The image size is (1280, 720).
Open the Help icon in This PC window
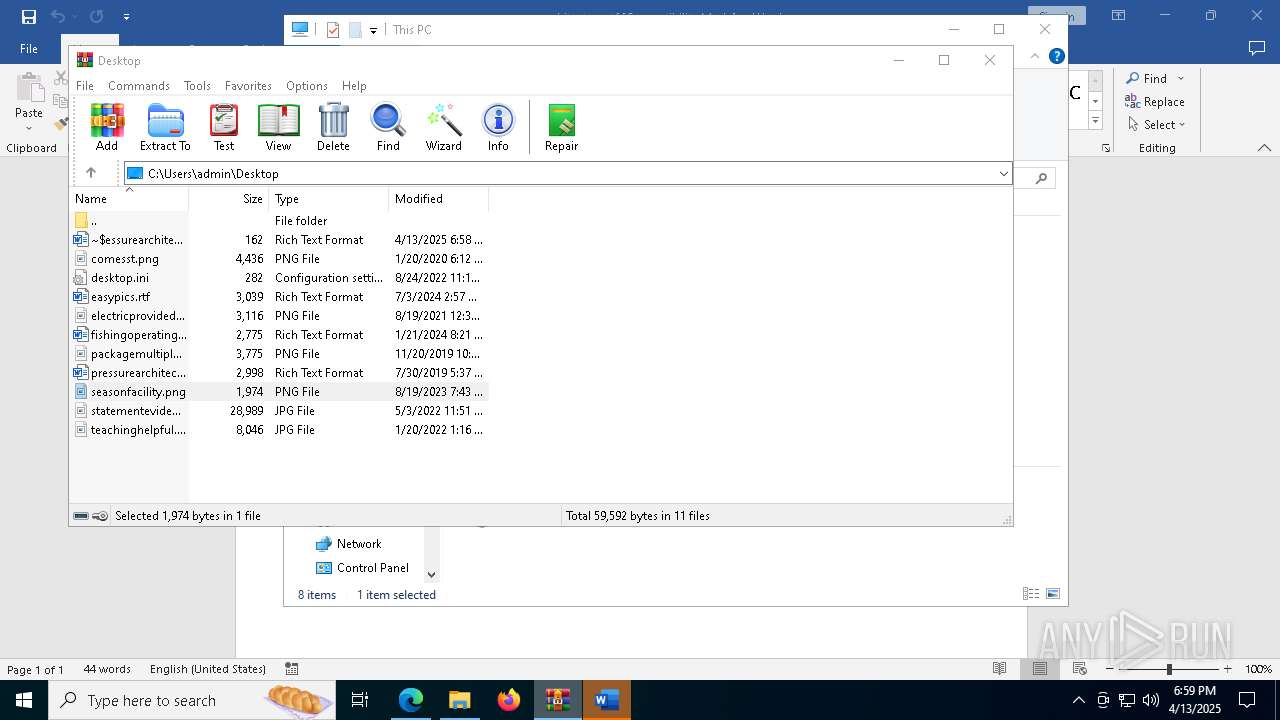[x=1056, y=56]
